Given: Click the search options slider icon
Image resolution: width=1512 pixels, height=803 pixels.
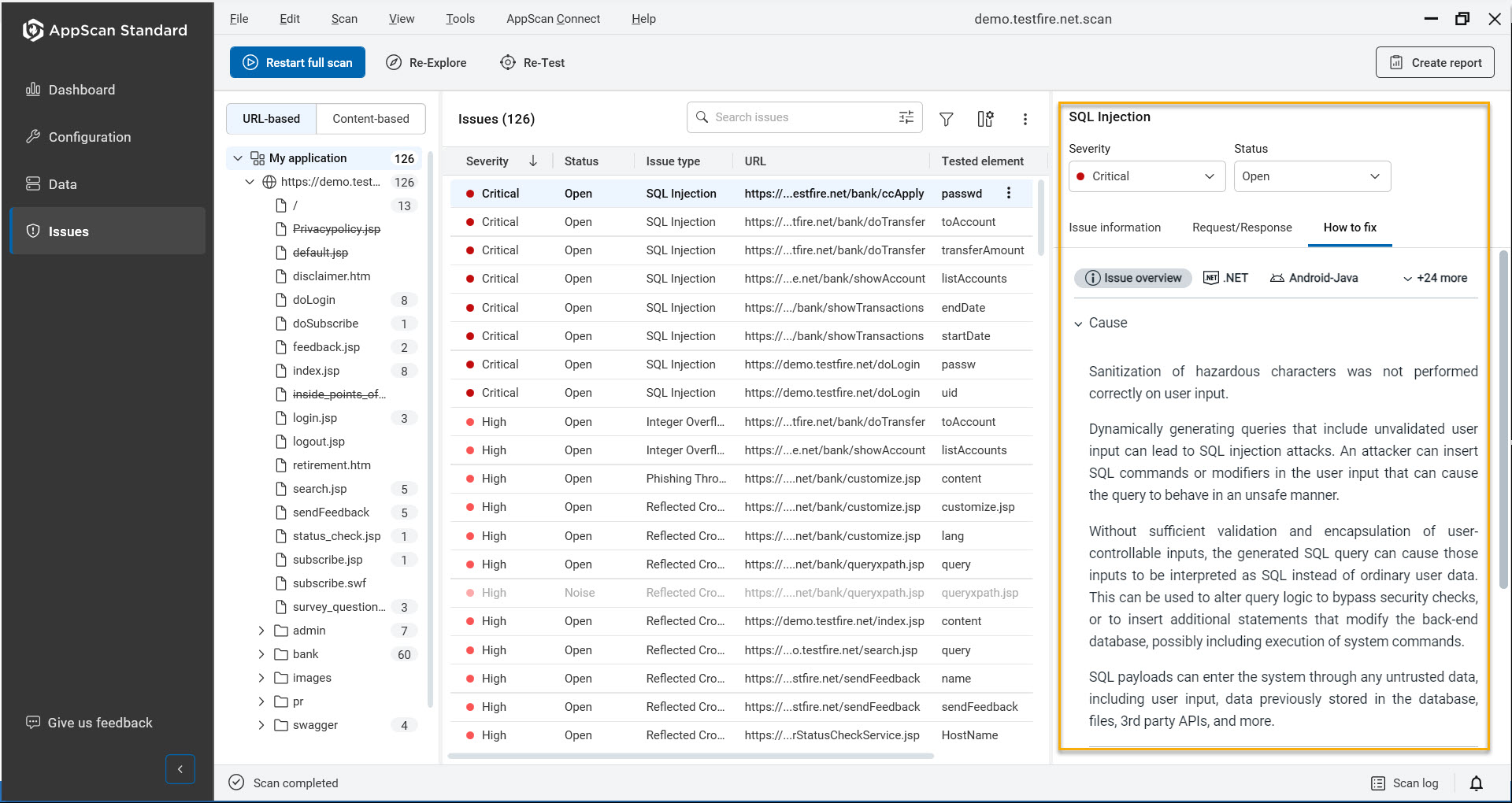Looking at the screenshot, I should 906,117.
